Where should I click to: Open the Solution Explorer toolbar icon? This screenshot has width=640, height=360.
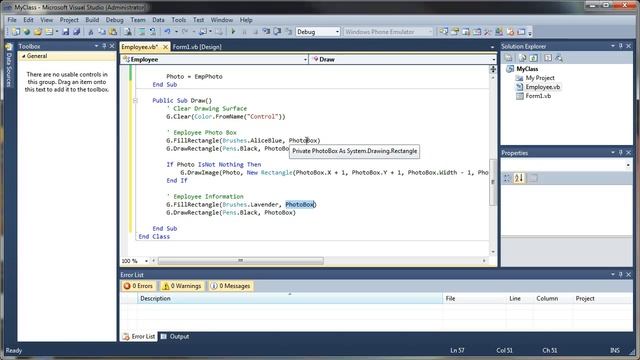[x=444, y=32]
